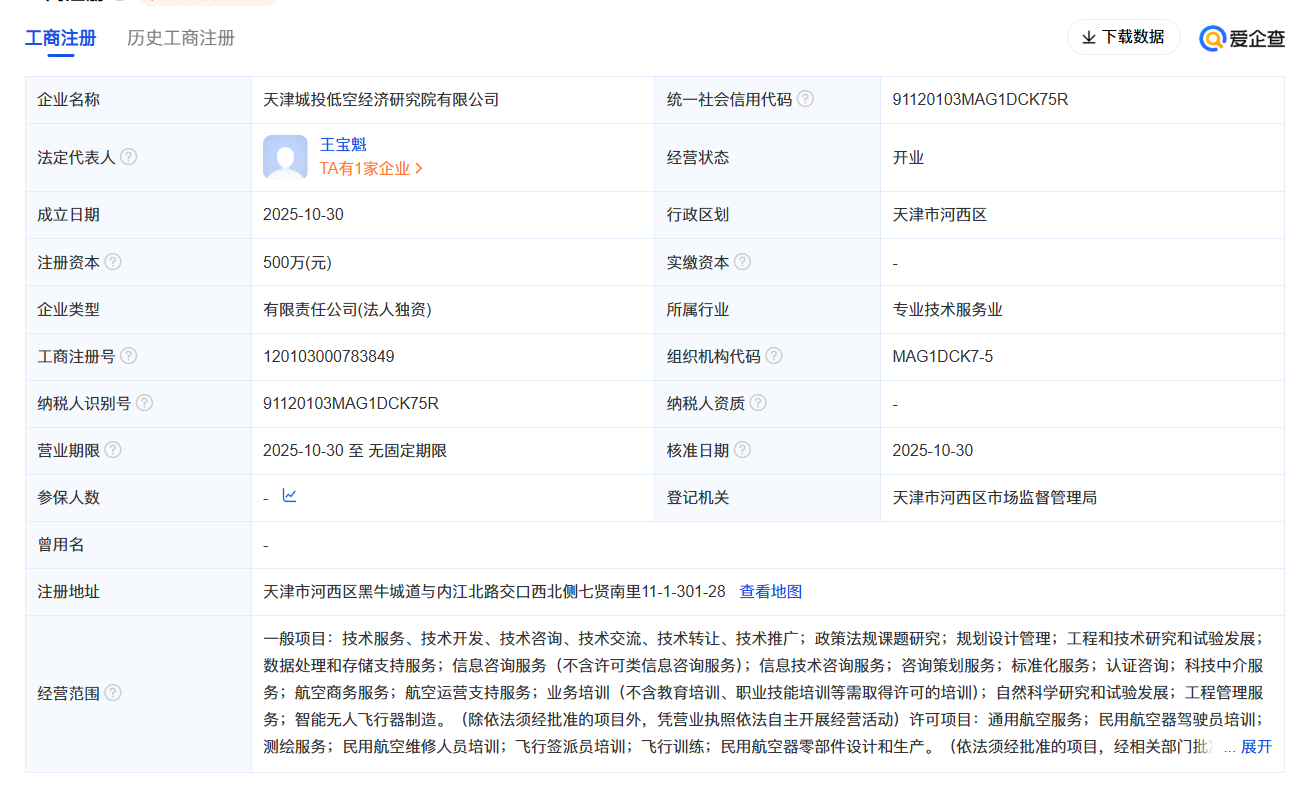Click the 下载数据 button
The image size is (1310, 805).
pos(1123,37)
